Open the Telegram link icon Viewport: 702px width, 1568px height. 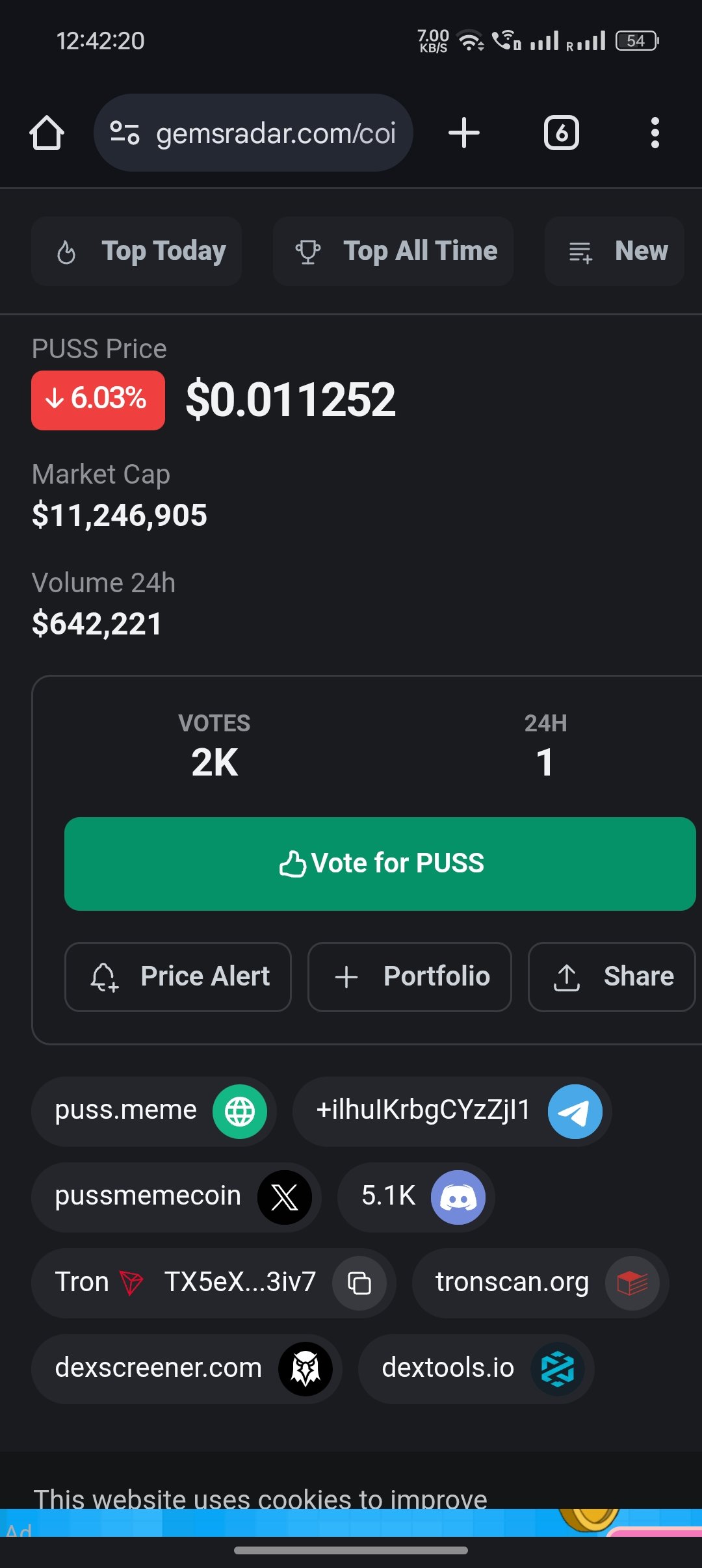pyautogui.click(x=575, y=1112)
